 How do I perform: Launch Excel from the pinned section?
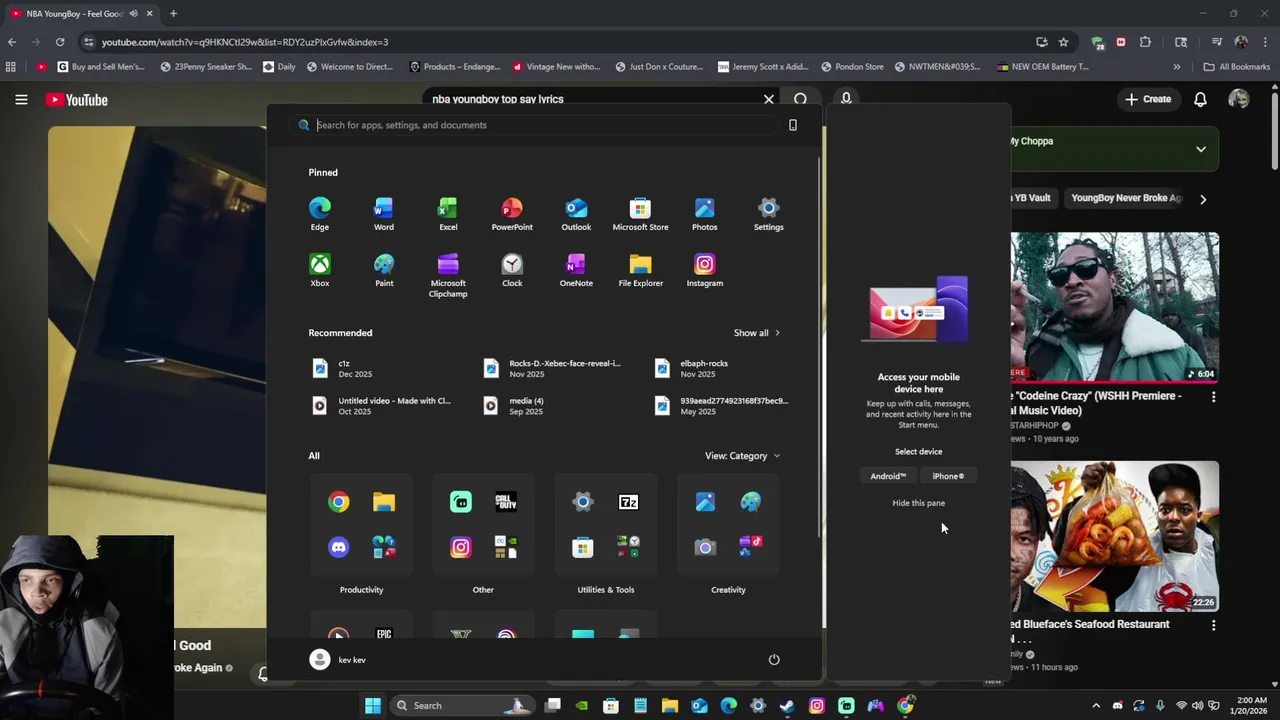click(x=448, y=213)
